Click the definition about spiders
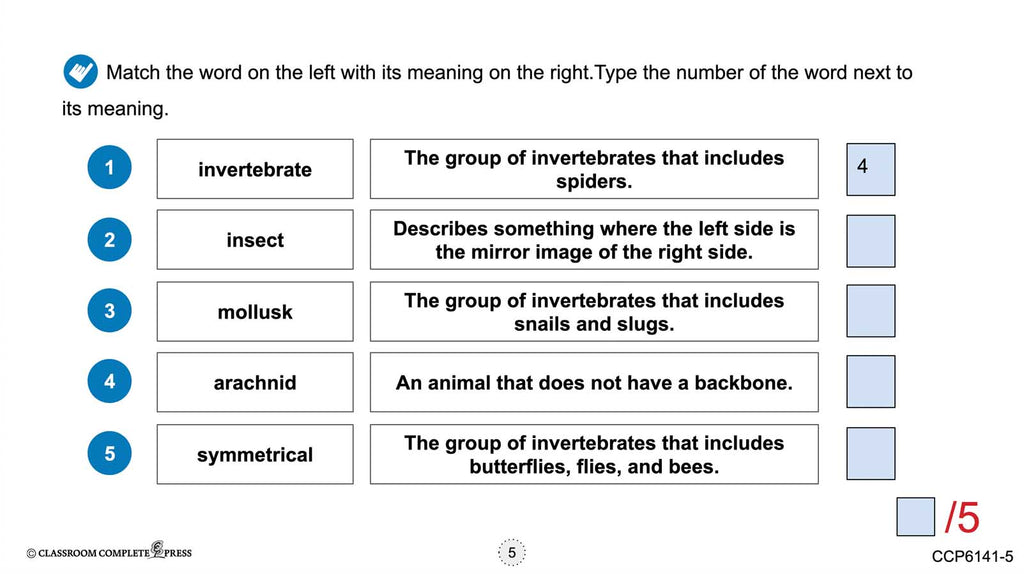1024x574 pixels. tap(594, 169)
